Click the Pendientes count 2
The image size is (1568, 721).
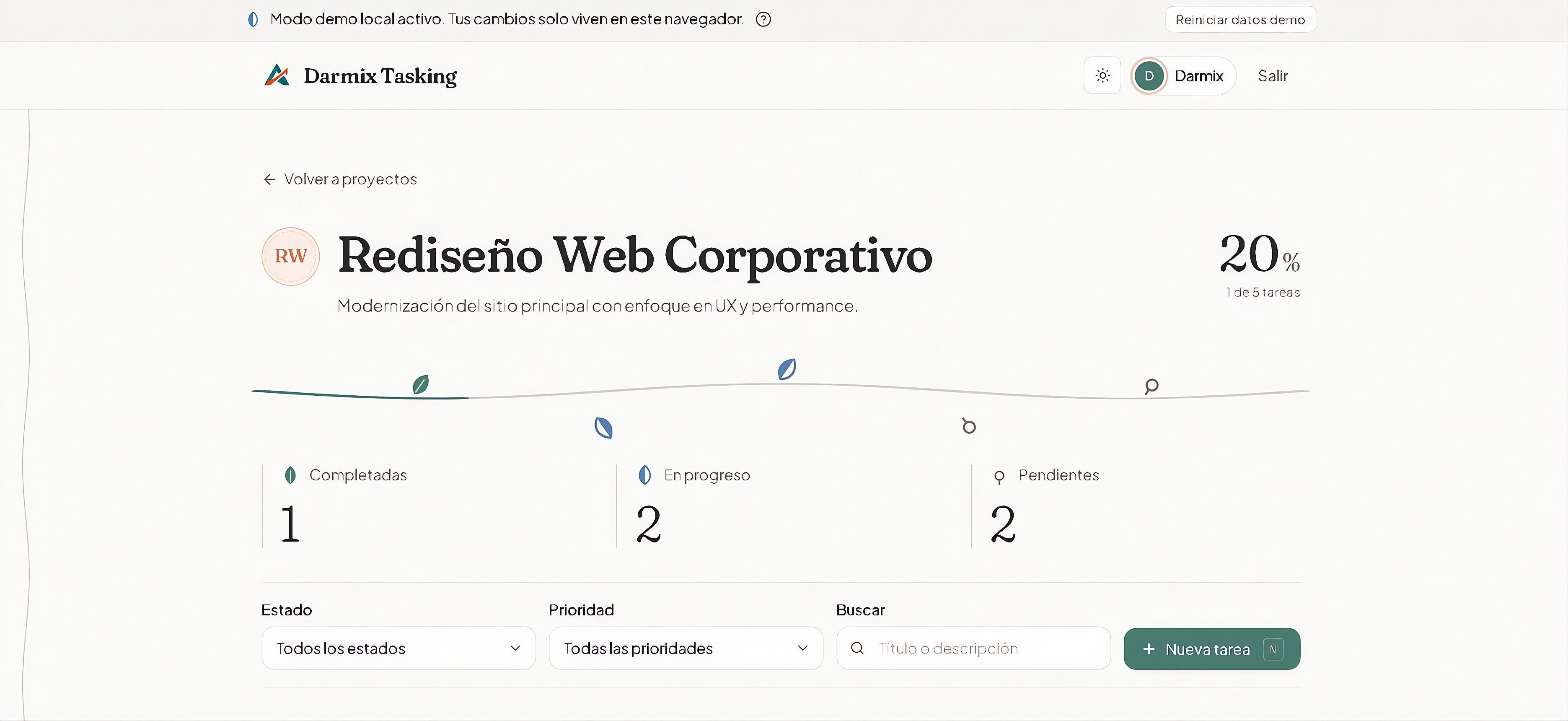(1002, 524)
